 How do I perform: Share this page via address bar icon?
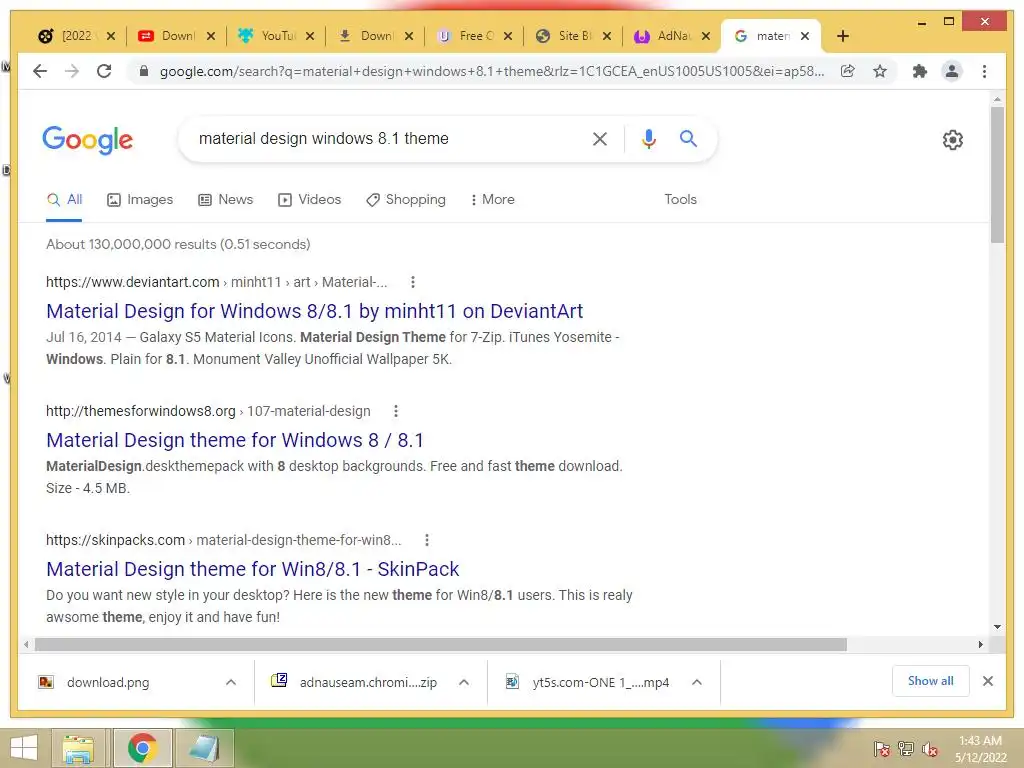coord(848,71)
